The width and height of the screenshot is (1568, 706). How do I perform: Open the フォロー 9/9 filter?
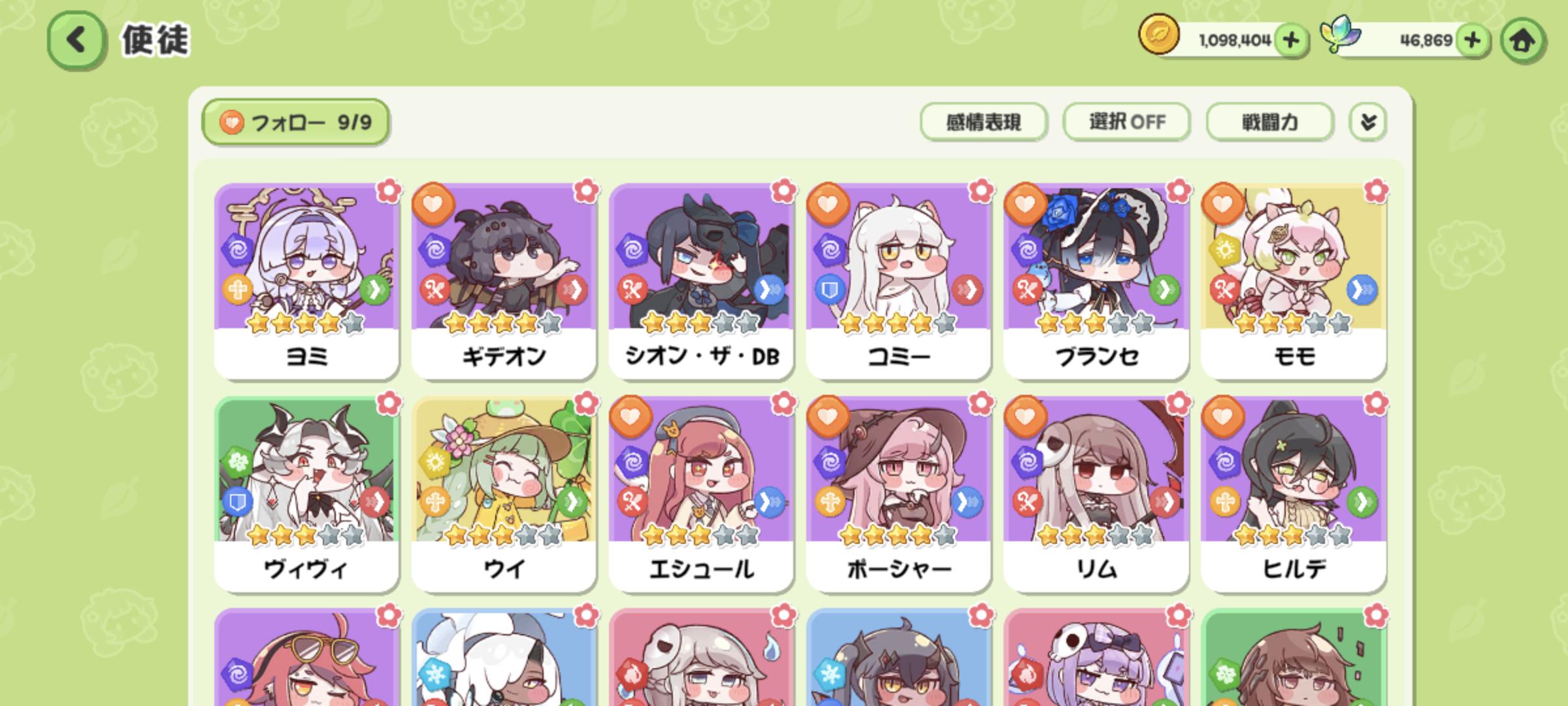[296, 122]
